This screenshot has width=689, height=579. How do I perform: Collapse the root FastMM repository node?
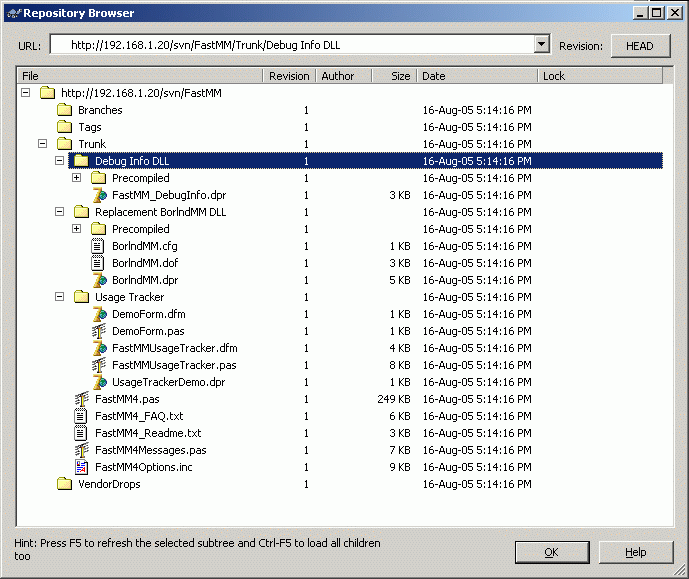pyautogui.click(x=25, y=93)
